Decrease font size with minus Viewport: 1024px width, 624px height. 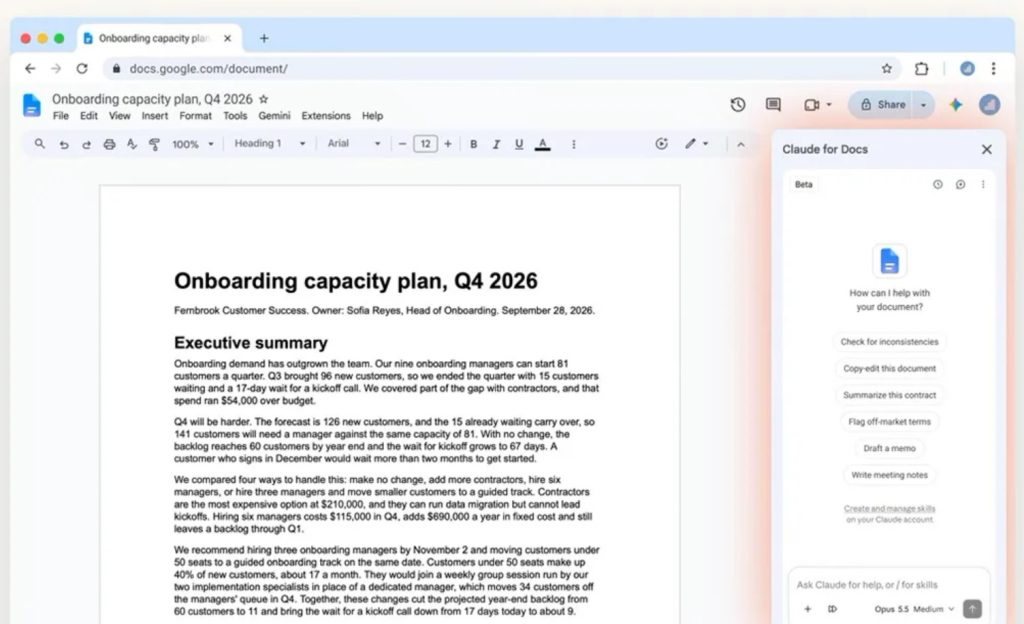click(402, 144)
